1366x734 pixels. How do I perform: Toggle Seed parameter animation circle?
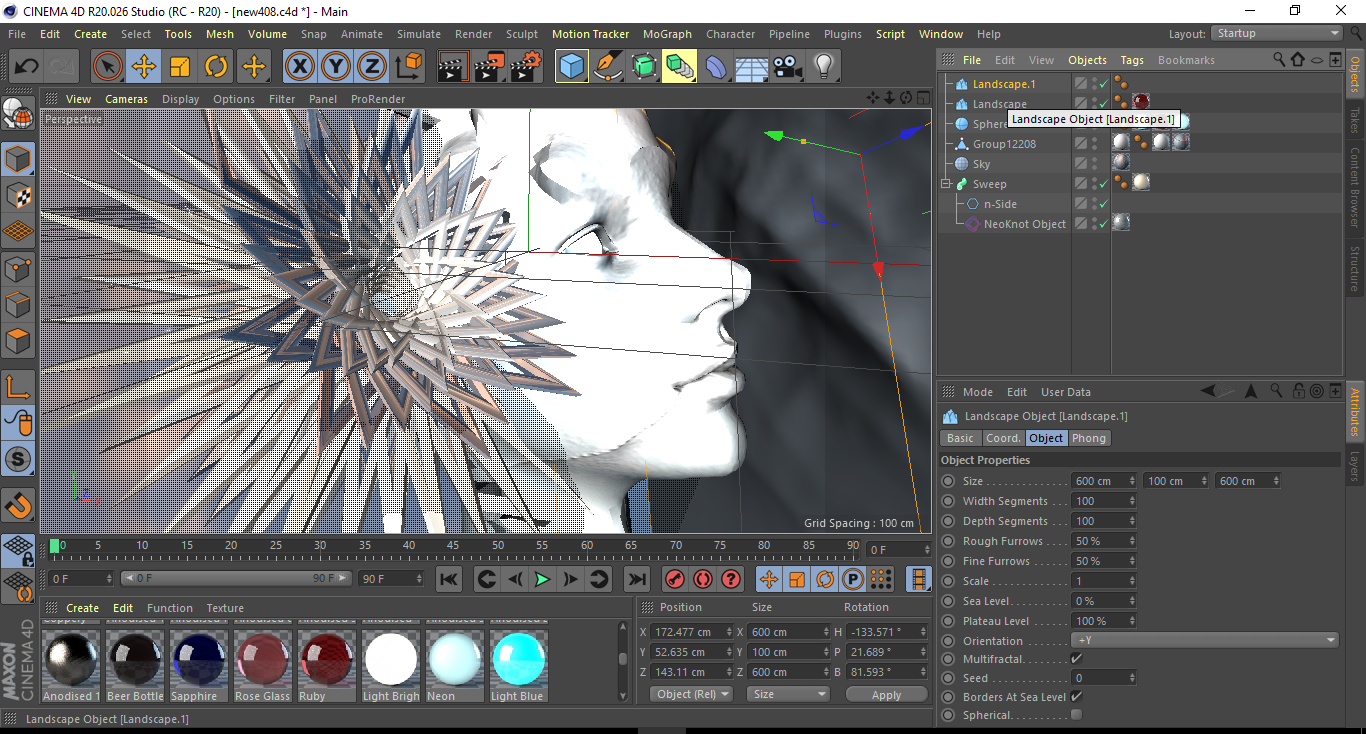(948, 678)
